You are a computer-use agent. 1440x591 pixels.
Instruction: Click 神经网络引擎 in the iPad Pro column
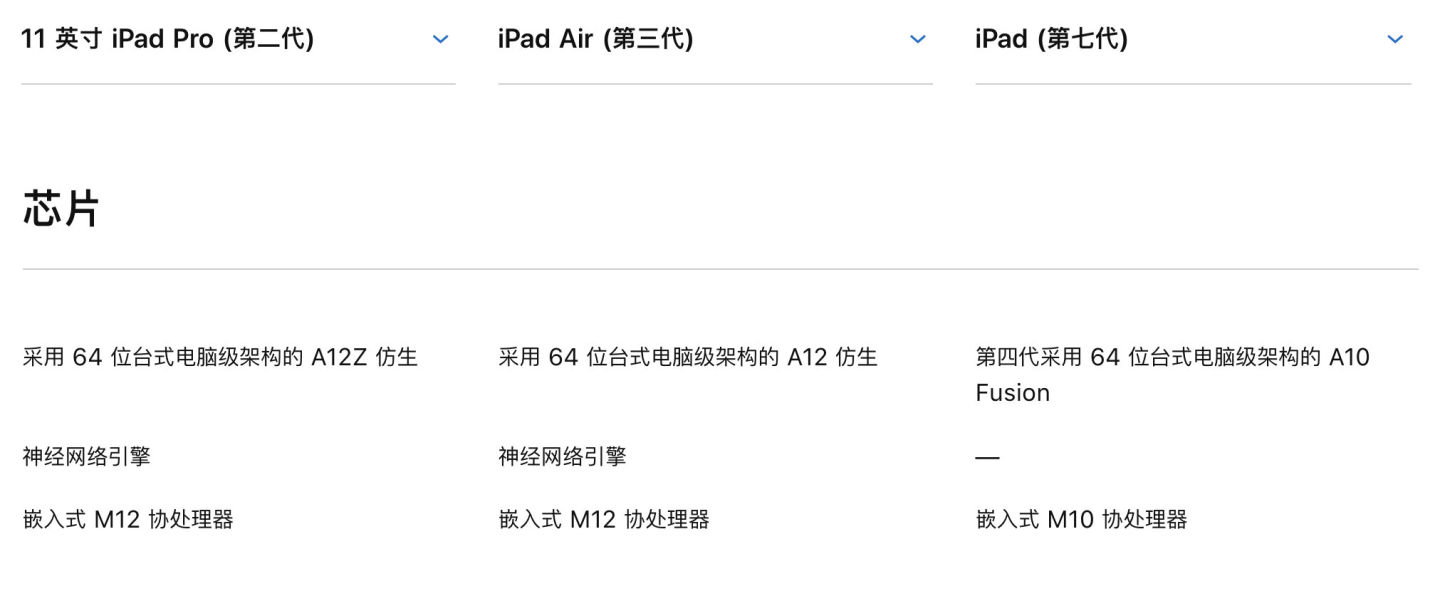pos(87,457)
